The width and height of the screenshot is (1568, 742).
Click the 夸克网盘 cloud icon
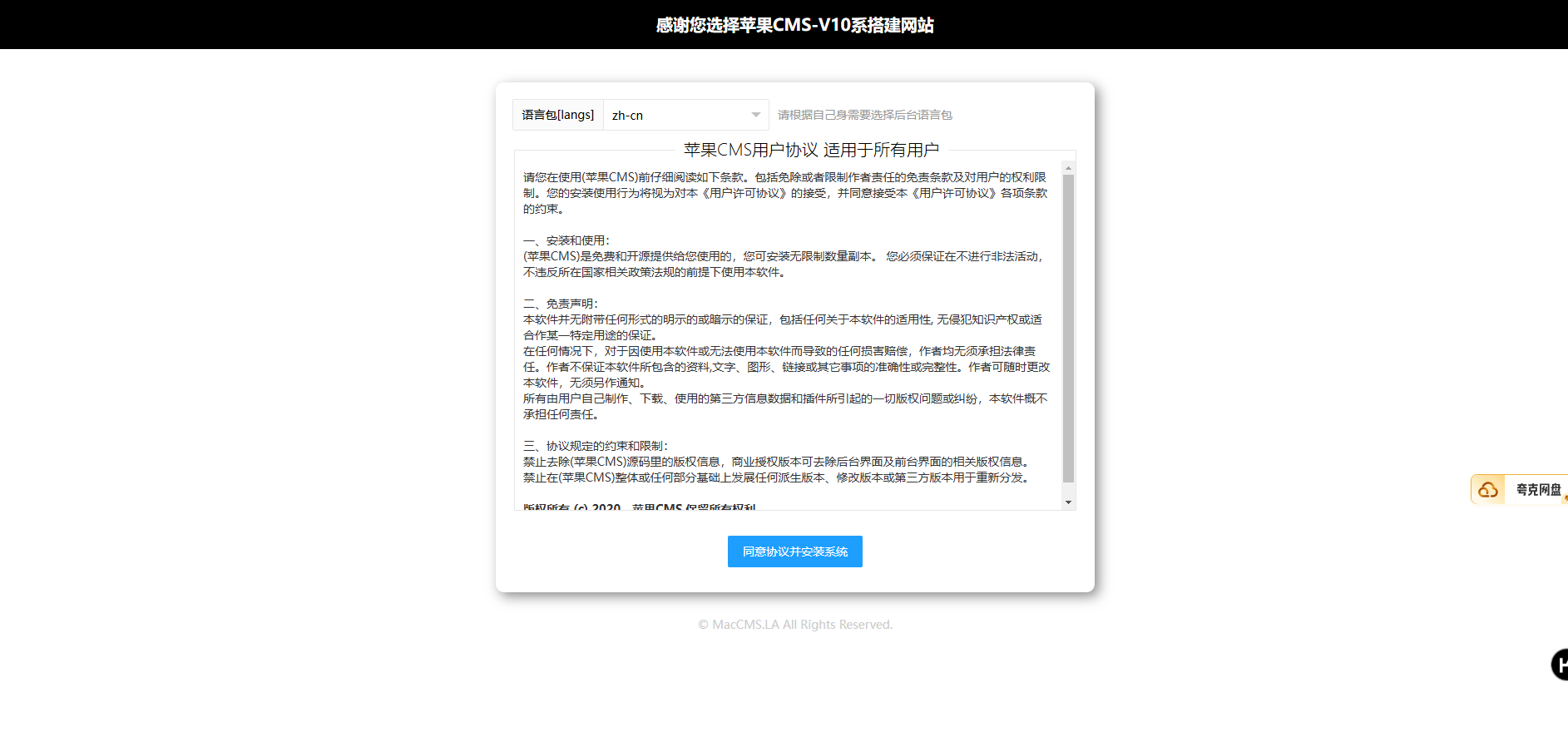pyautogui.click(x=1488, y=490)
